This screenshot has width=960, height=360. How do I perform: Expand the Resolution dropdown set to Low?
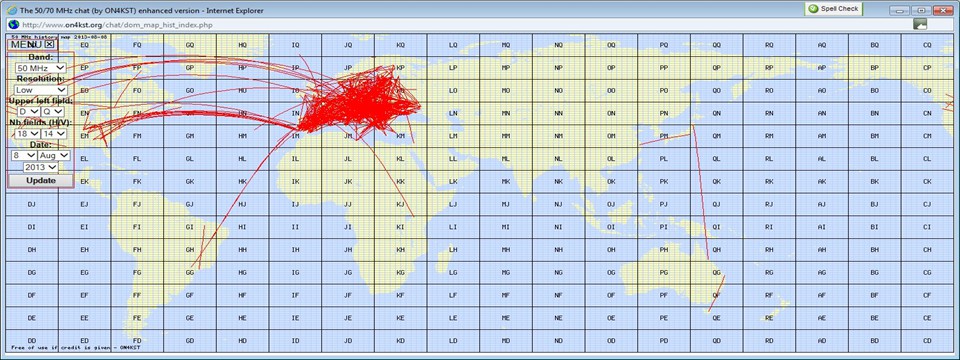tap(41, 89)
